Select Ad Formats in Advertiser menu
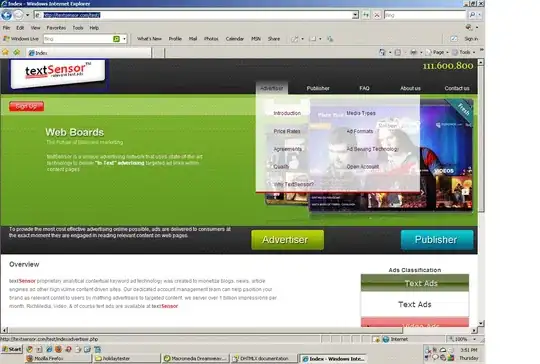The height and width of the screenshot is (364, 540). [x=360, y=131]
